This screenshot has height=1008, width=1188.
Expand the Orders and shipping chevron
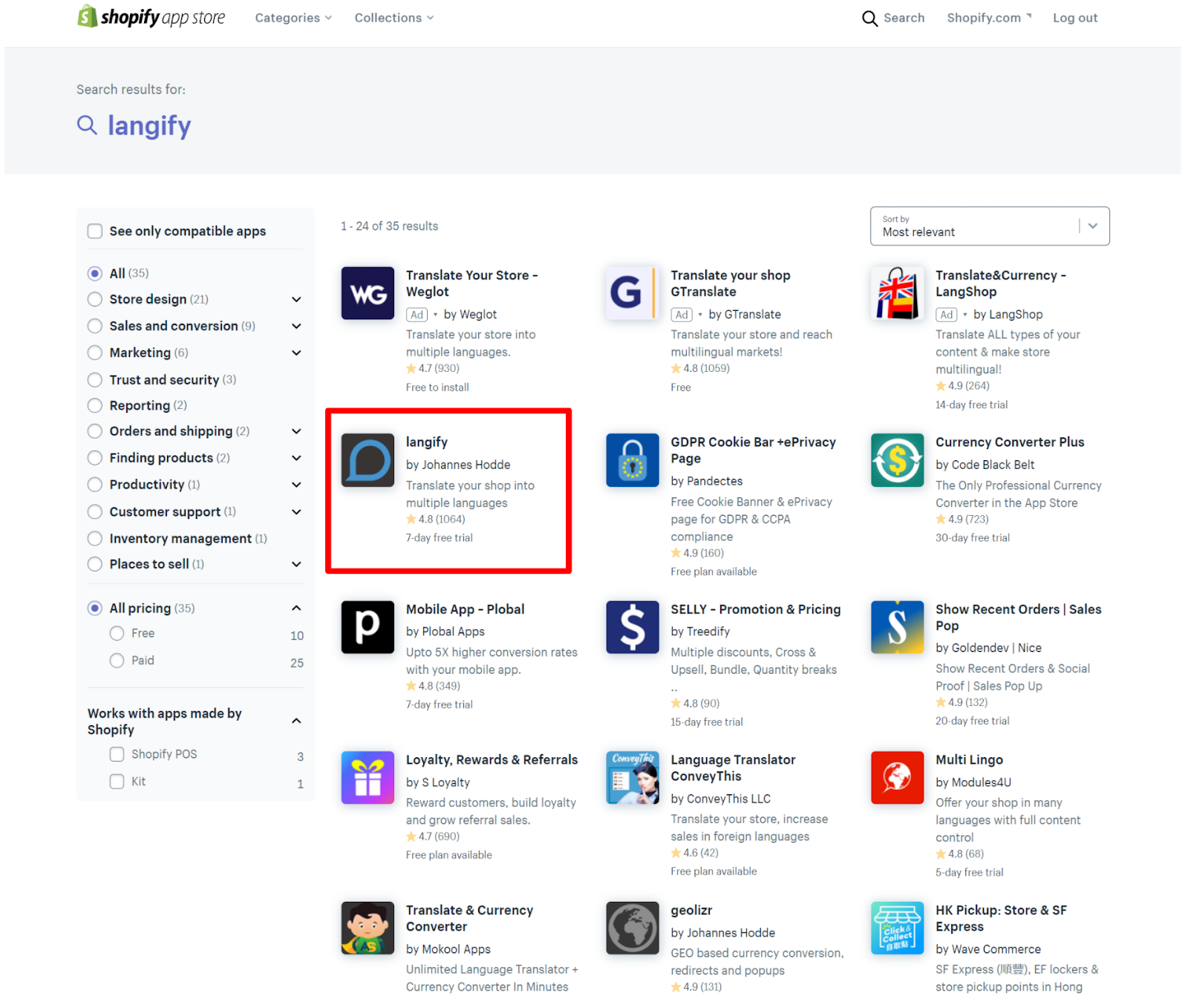[x=296, y=431]
